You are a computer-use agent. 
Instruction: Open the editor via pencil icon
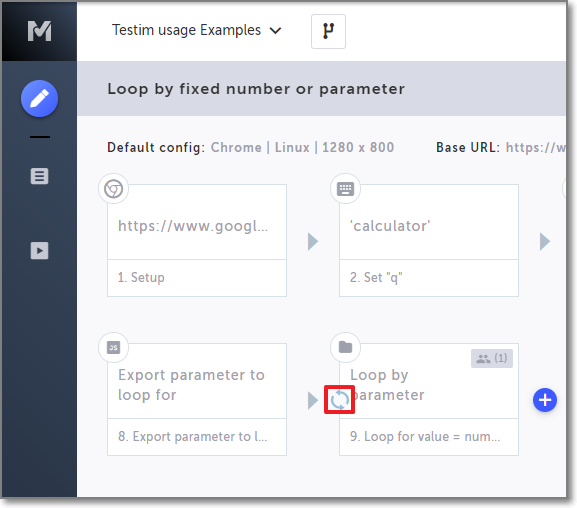pyautogui.click(x=39, y=99)
